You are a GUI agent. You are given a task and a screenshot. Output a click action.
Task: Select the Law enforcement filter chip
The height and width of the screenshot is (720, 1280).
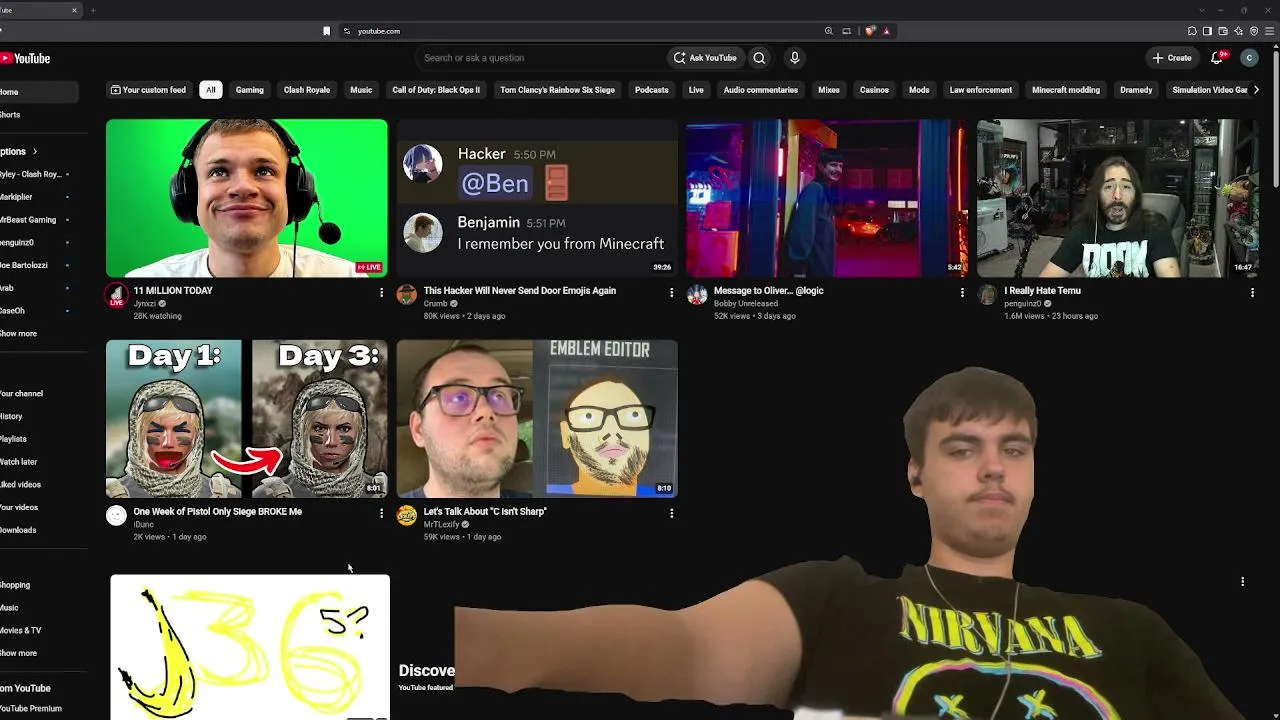click(x=981, y=90)
